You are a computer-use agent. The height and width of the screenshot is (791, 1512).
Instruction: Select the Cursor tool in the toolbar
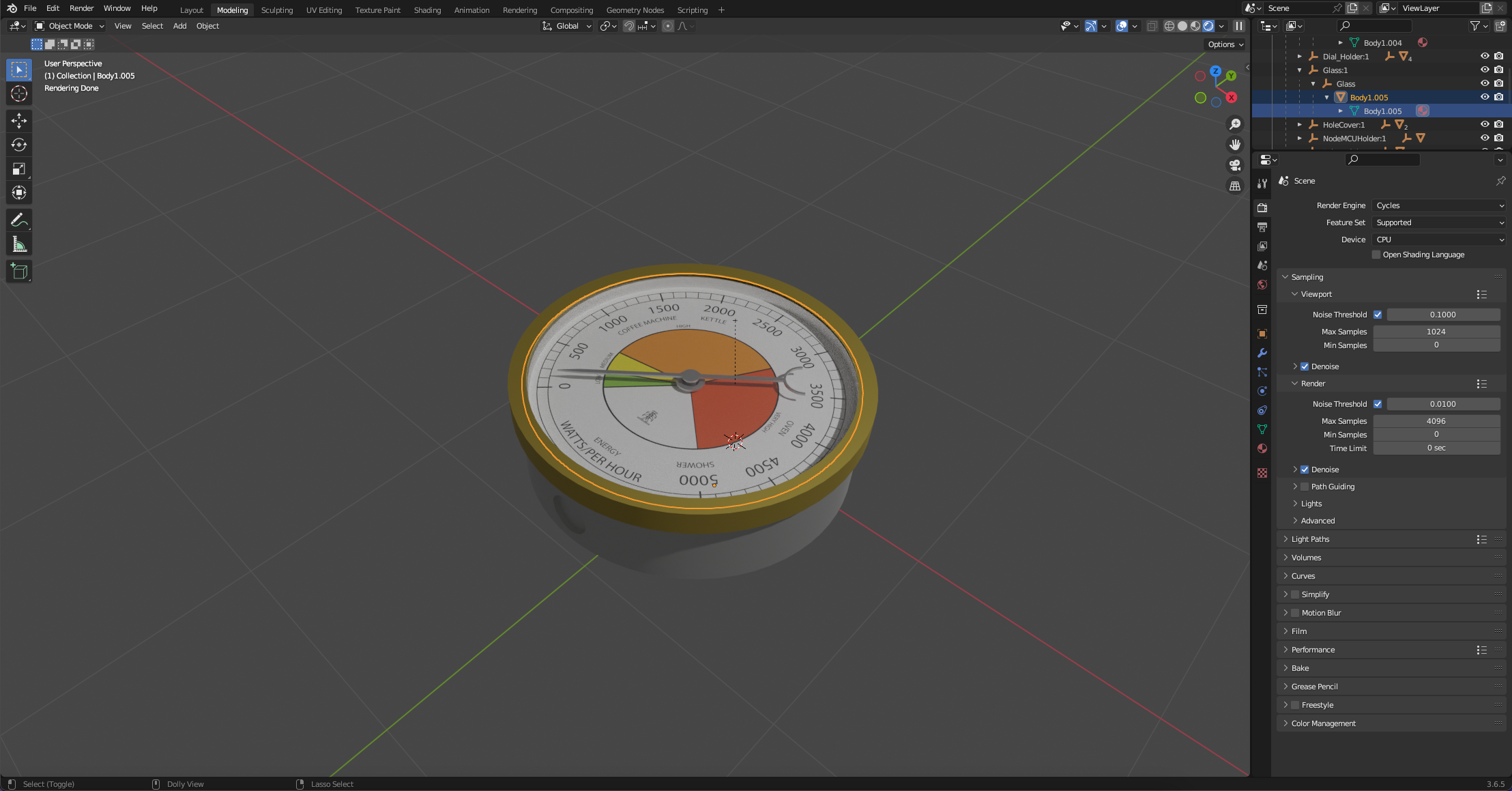pyautogui.click(x=19, y=94)
